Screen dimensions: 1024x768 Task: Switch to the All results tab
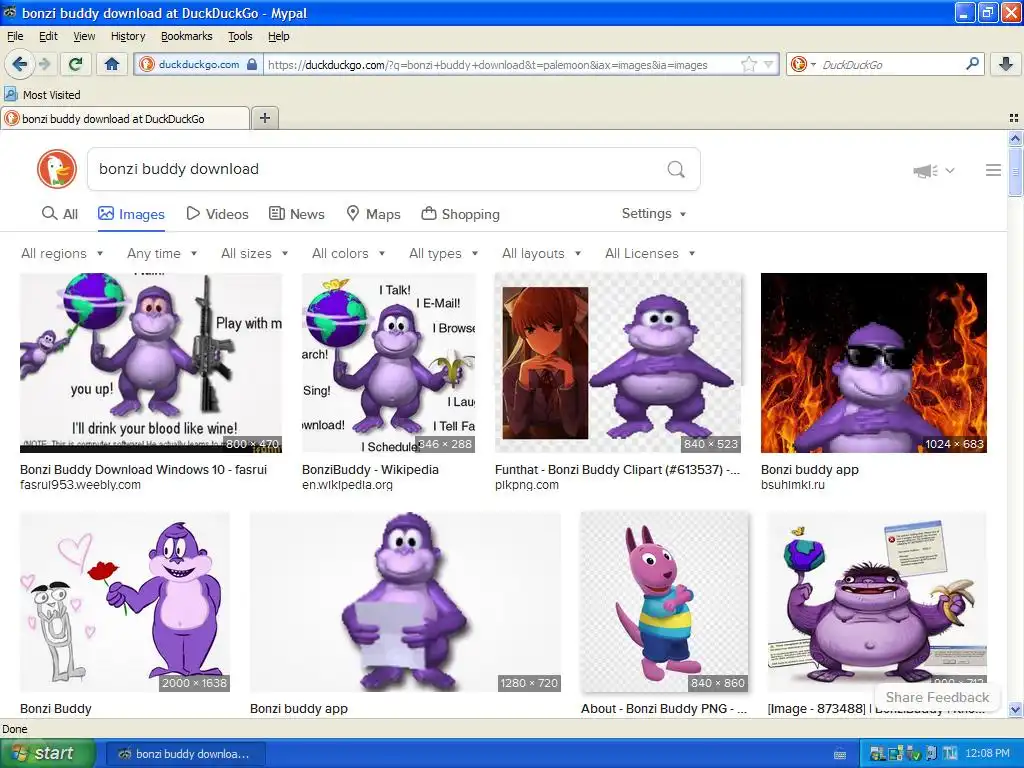(x=59, y=214)
